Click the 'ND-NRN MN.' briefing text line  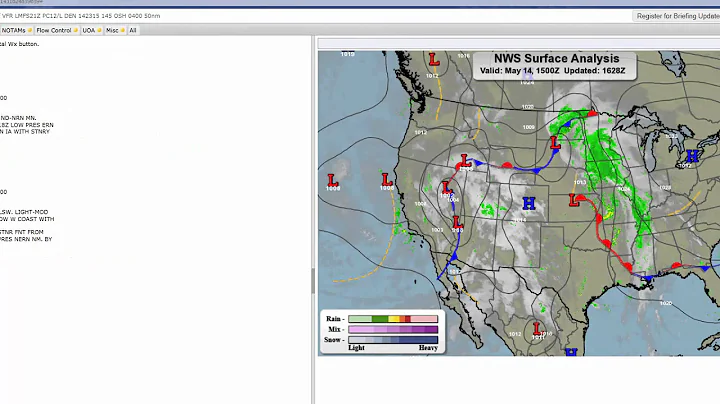pos(18,118)
